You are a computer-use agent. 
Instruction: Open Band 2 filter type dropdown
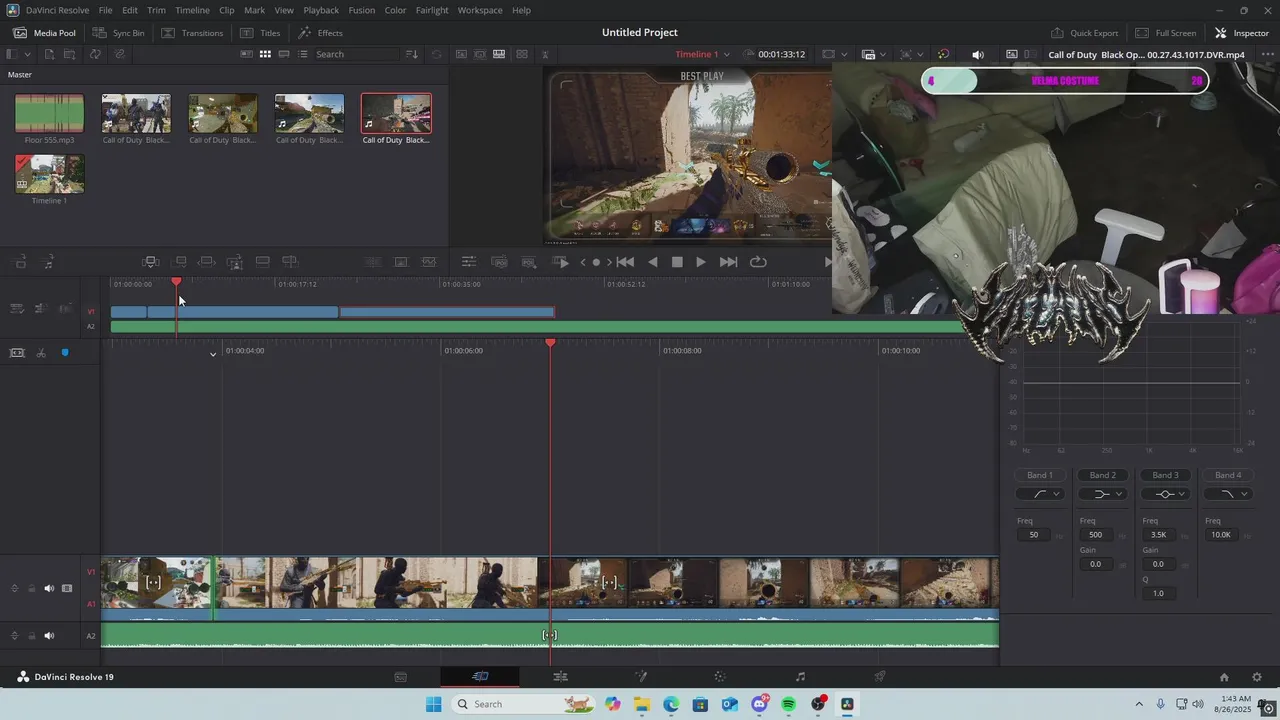[1103, 494]
